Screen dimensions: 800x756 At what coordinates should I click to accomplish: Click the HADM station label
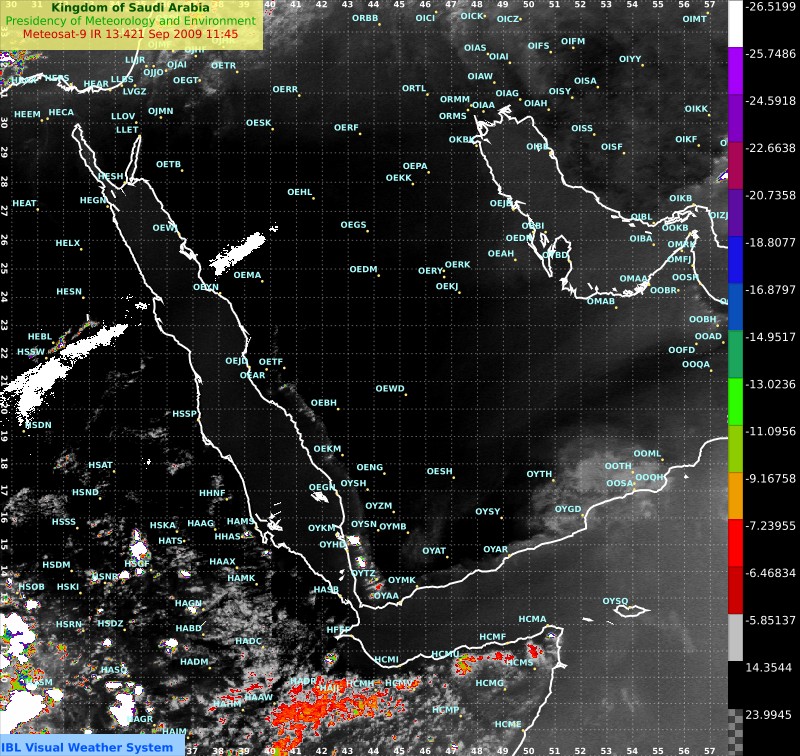pyautogui.click(x=194, y=662)
